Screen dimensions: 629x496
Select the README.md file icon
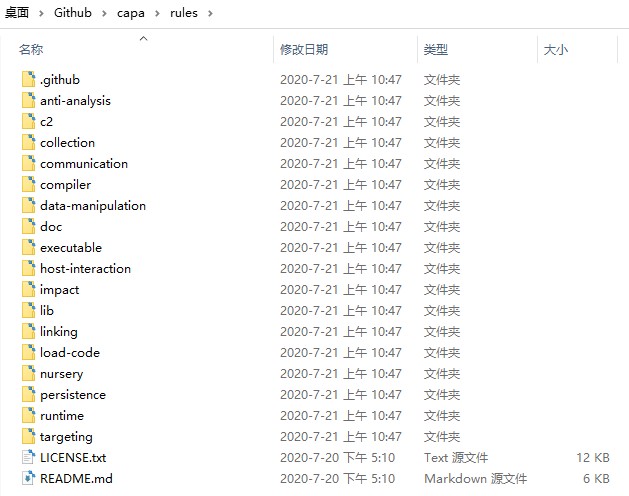28,478
